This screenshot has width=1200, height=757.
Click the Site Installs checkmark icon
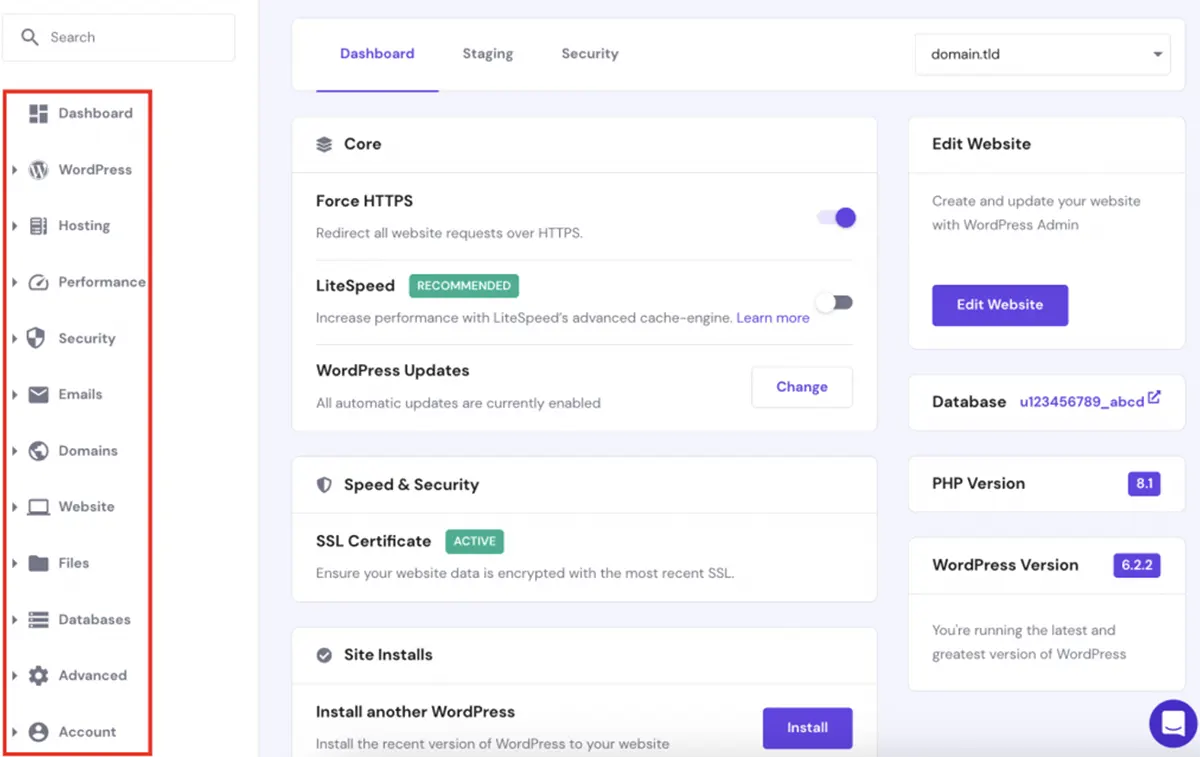324,655
